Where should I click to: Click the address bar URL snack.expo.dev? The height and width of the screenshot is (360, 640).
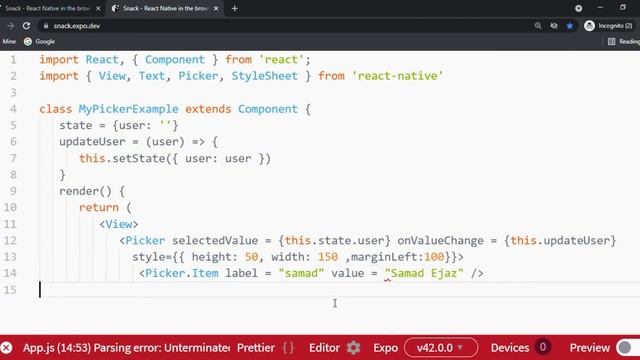(x=77, y=26)
